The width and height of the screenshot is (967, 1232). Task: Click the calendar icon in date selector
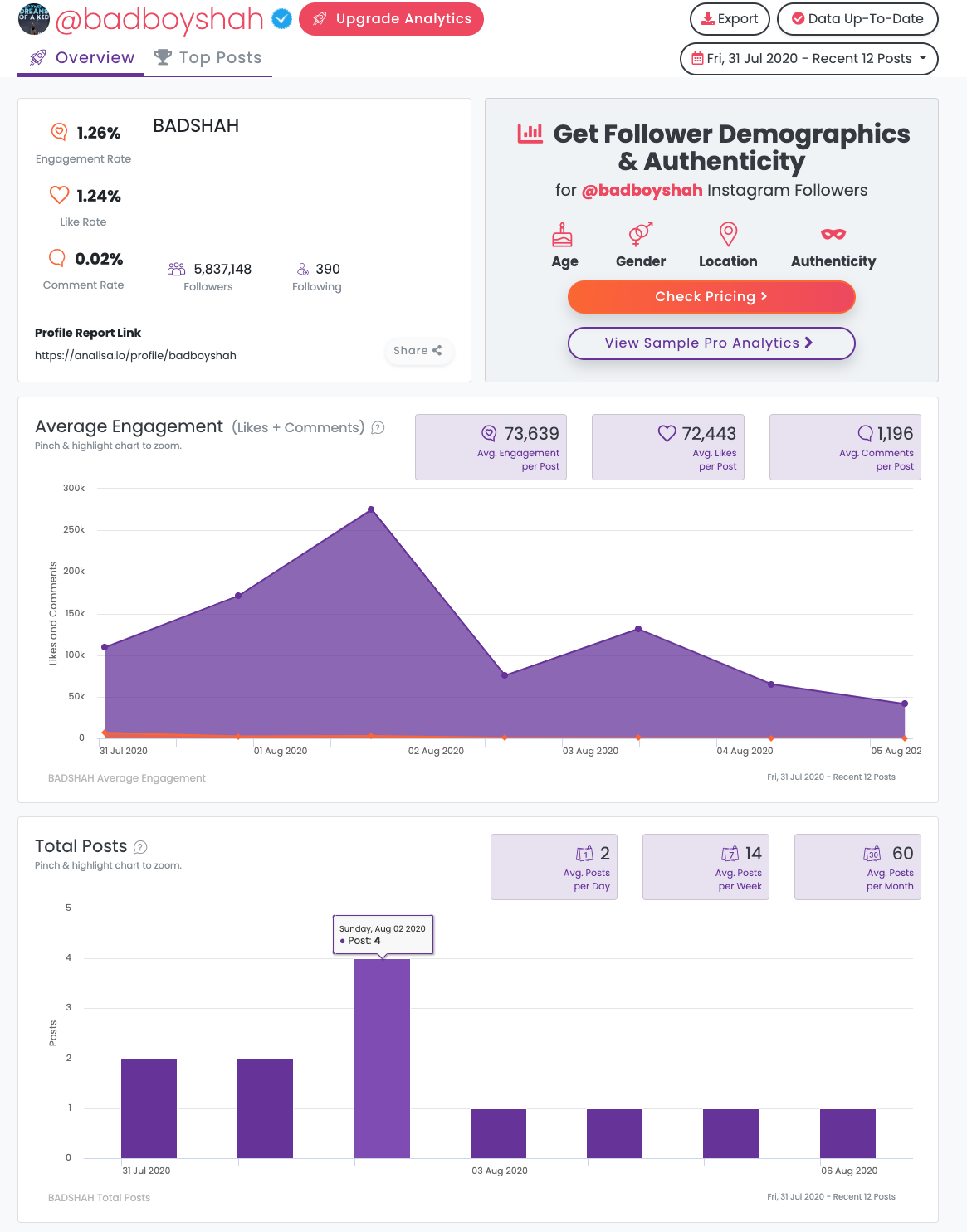pyautogui.click(x=697, y=59)
